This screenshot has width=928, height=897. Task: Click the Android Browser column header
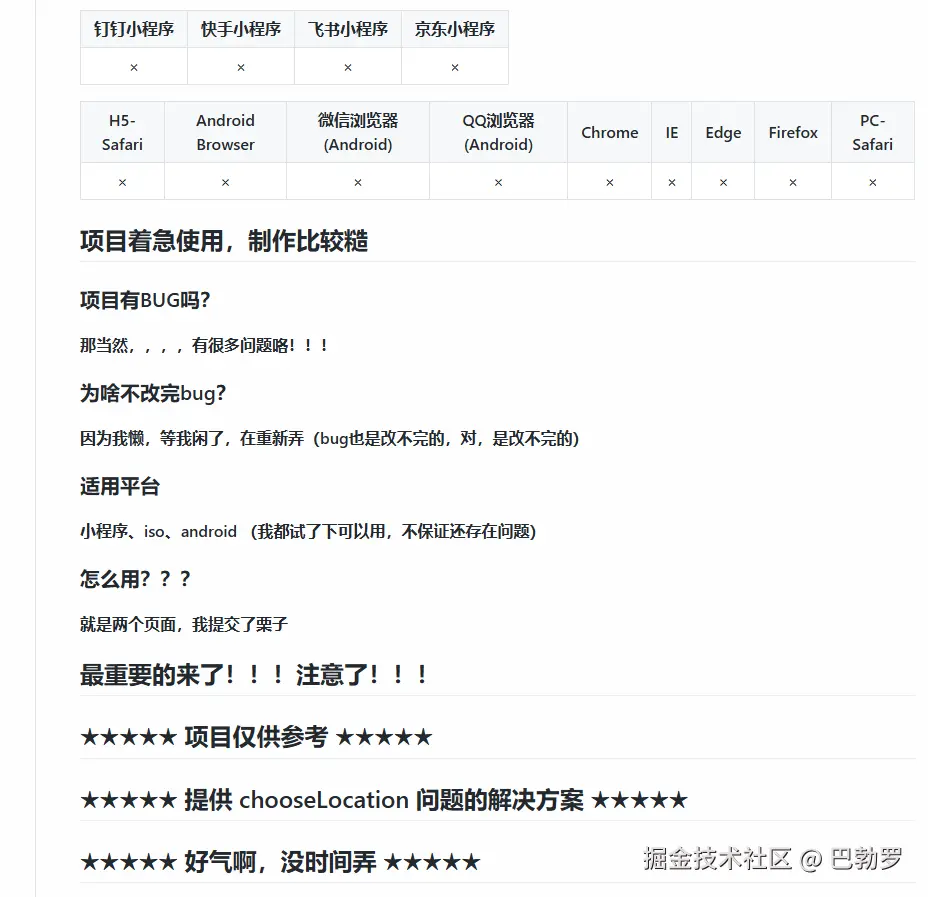[x=225, y=132]
